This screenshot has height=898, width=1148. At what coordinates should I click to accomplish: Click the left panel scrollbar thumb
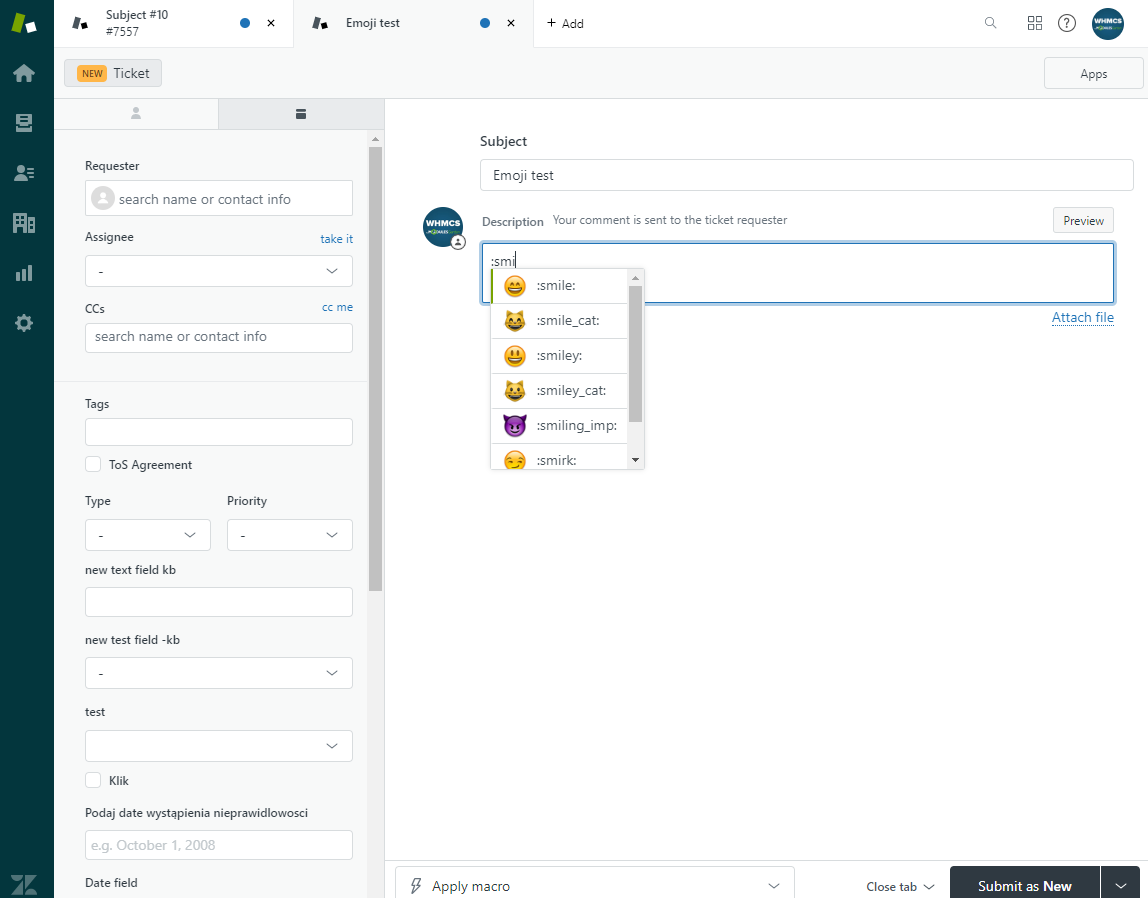click(x=376, y=369)
